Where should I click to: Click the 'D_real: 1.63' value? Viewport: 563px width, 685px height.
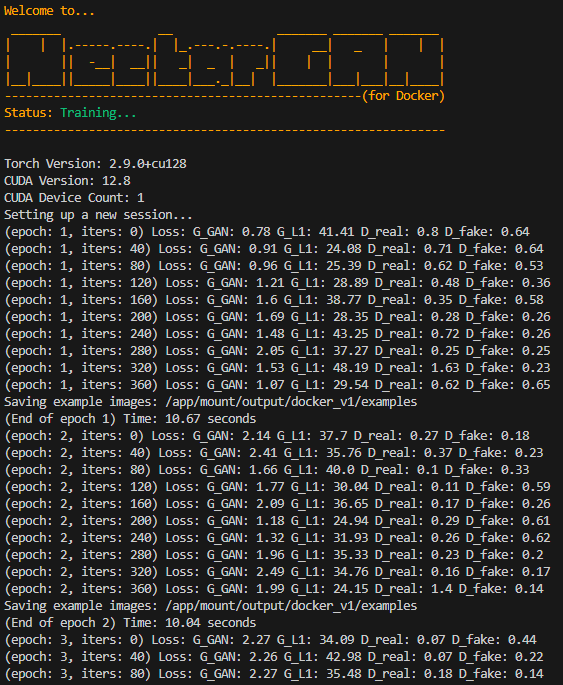click(417, 368)
